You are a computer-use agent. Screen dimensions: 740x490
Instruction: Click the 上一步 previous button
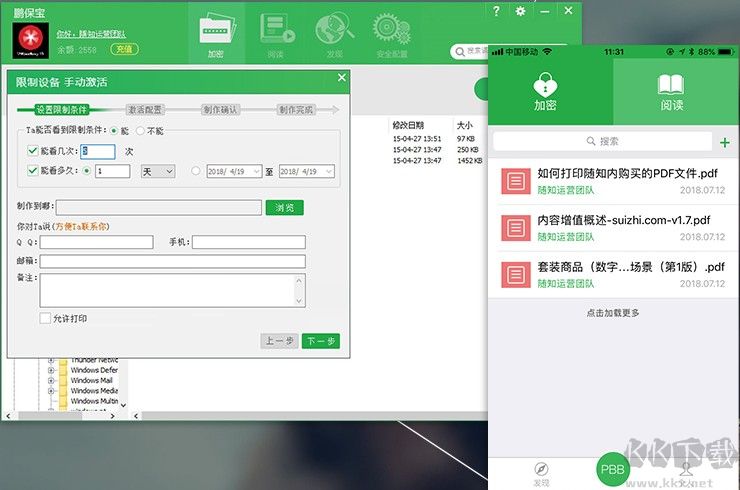[279, 341]
